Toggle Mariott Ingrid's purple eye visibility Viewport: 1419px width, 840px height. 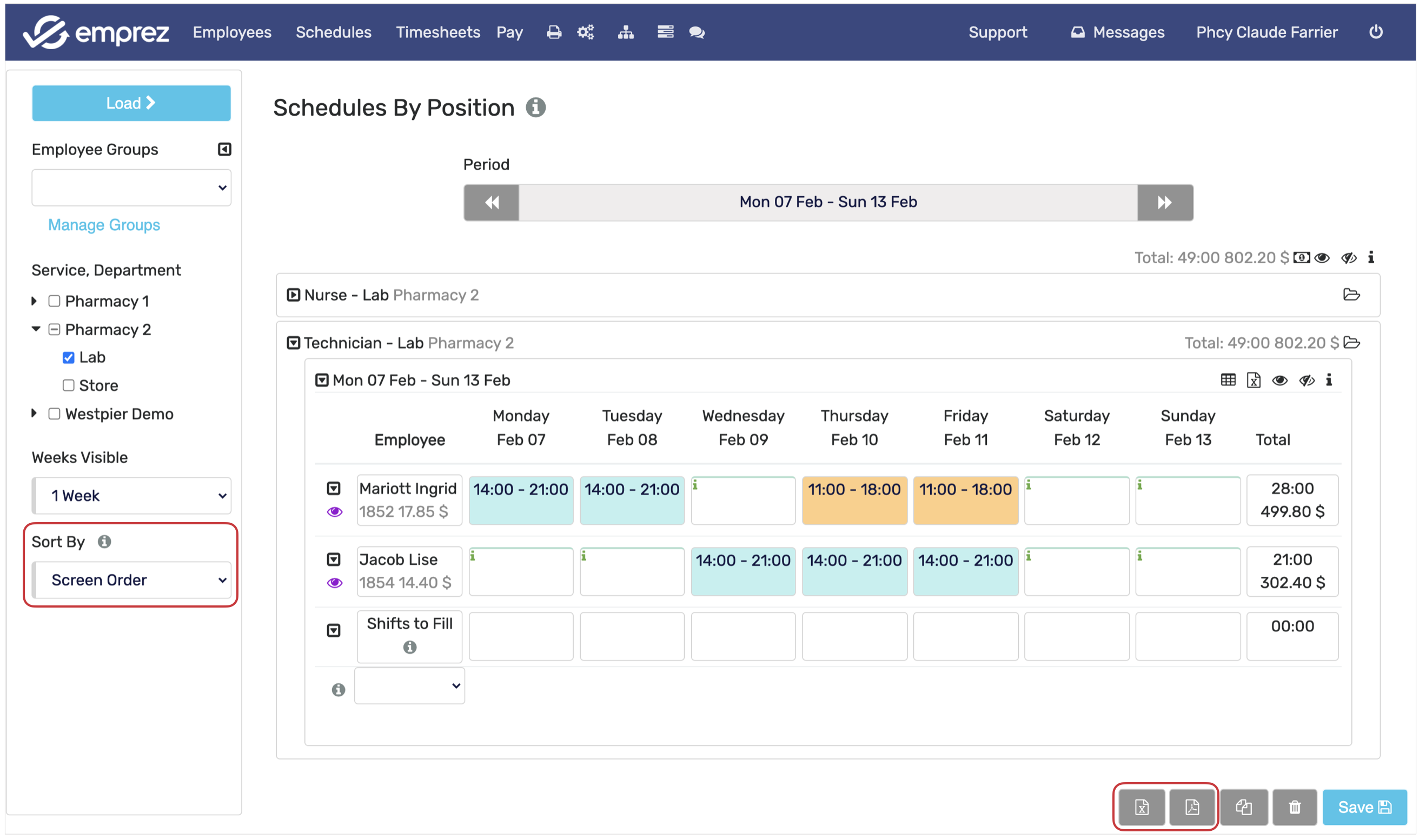[335, 512]
